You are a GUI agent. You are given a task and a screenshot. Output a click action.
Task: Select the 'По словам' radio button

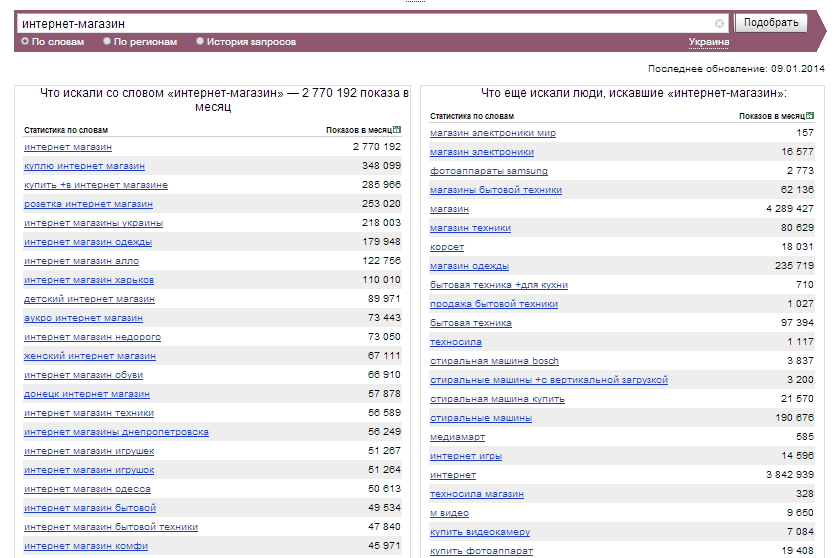tap(25, 41)
